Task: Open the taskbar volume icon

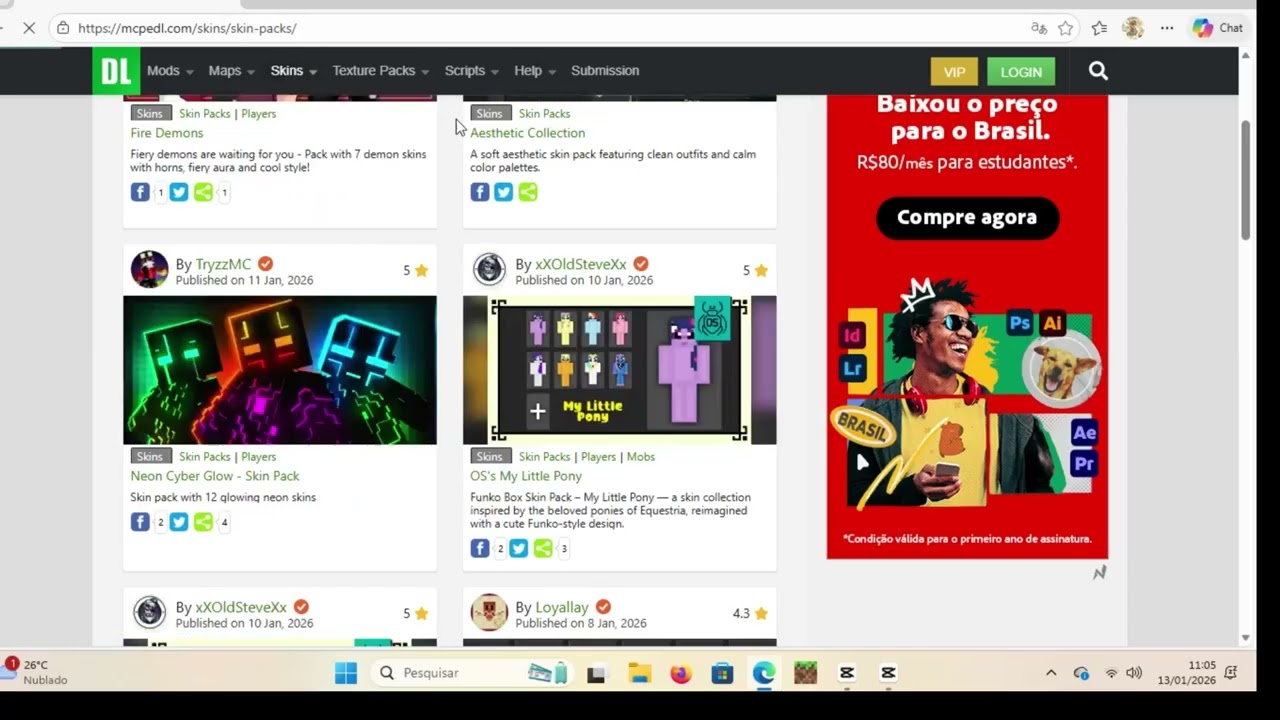Action: point(1134,673)
